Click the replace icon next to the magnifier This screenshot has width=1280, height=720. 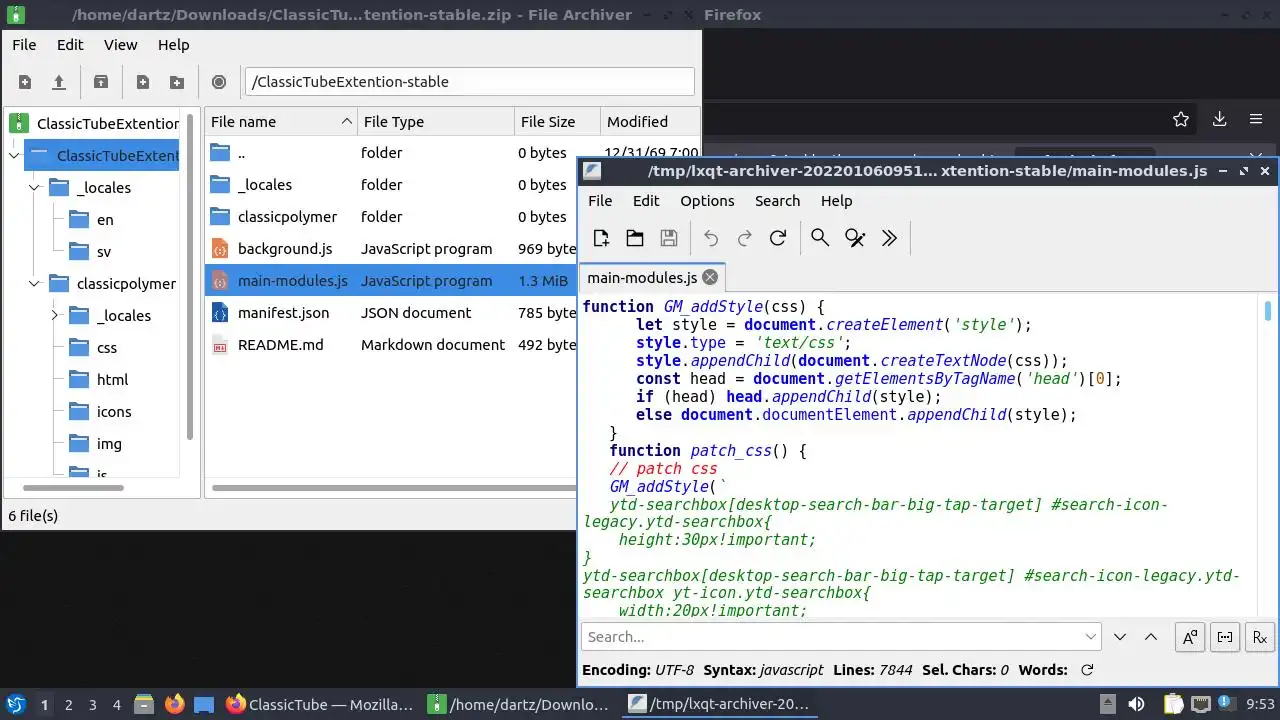[x=855, y=238]
